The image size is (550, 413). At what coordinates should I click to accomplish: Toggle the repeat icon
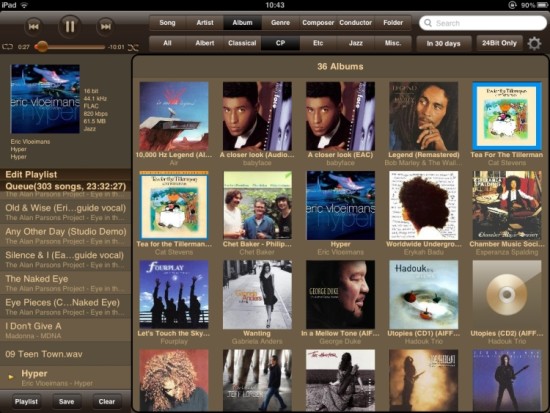click(x=7, y=47)
